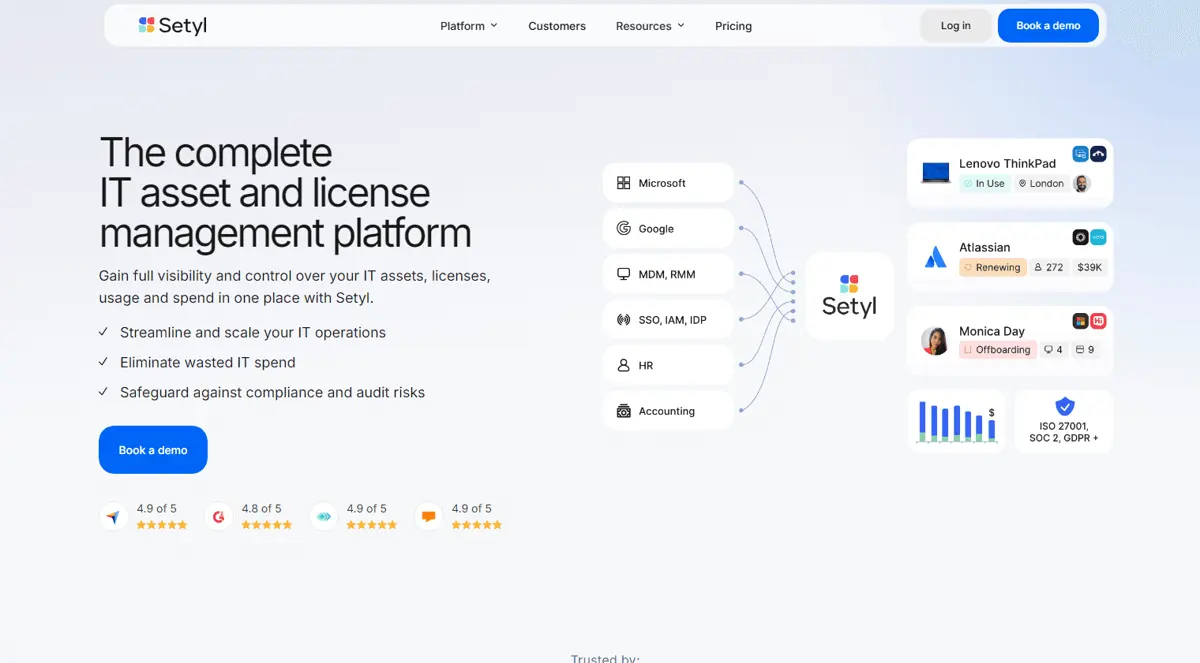Click the colorful squares badge on Monica card
The image size is (1200, 663).
[1080, 321]
